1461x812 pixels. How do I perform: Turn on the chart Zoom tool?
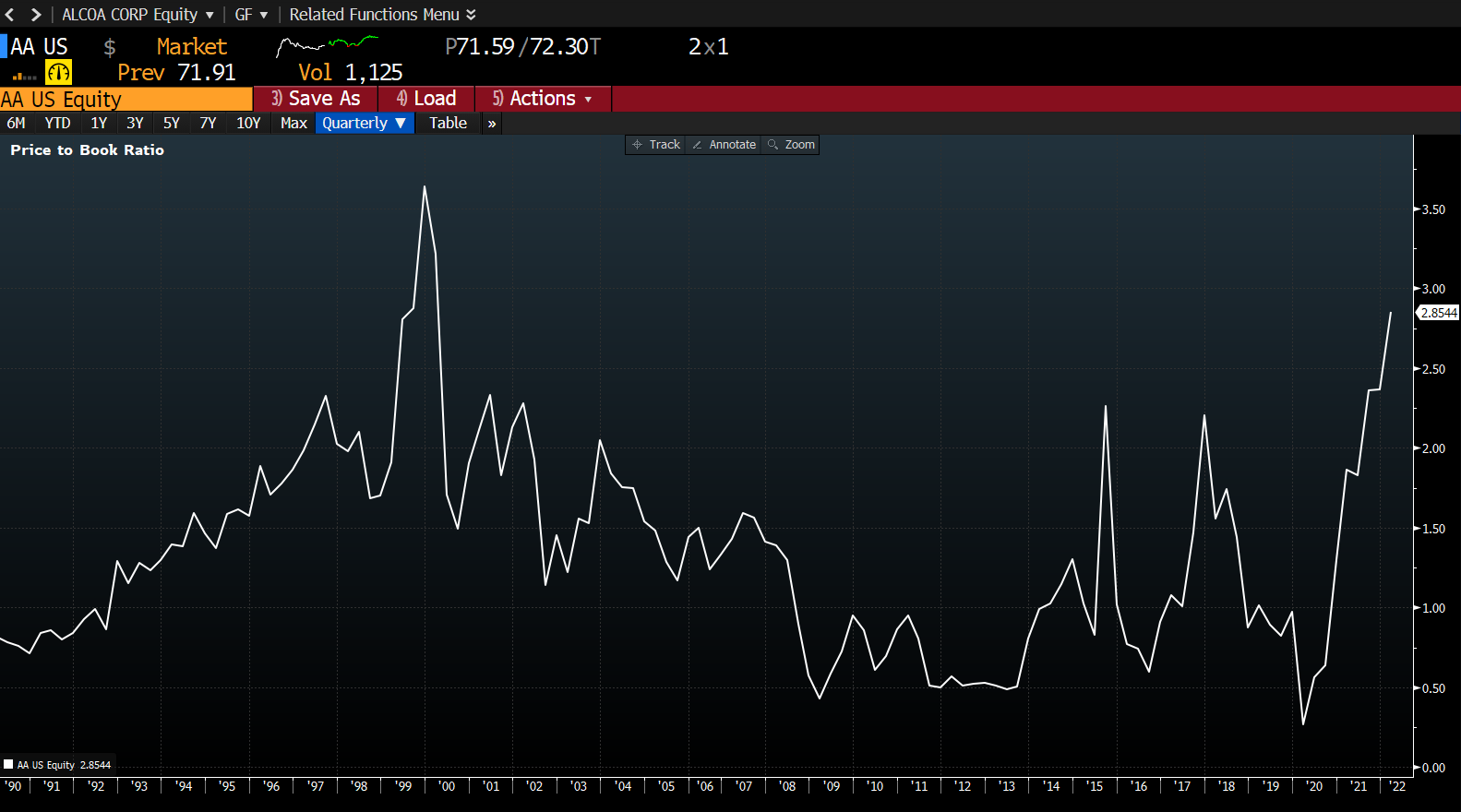pyautogui.click(x=791, y=145)
